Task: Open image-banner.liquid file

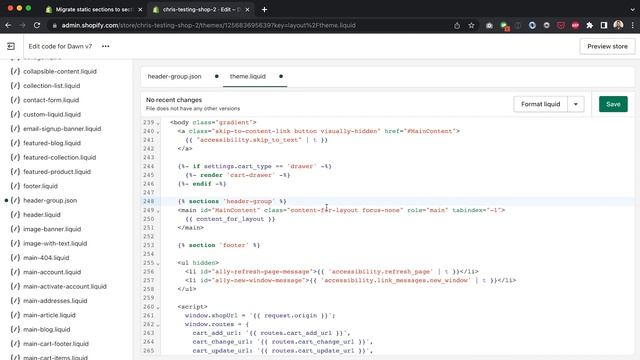Action: coord(52,229)
